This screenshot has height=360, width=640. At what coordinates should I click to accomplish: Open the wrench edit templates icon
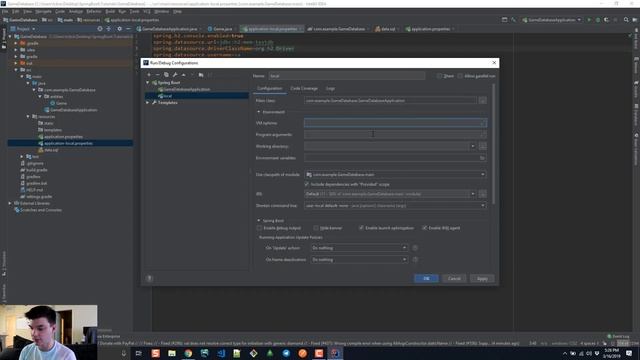(175, 75)
